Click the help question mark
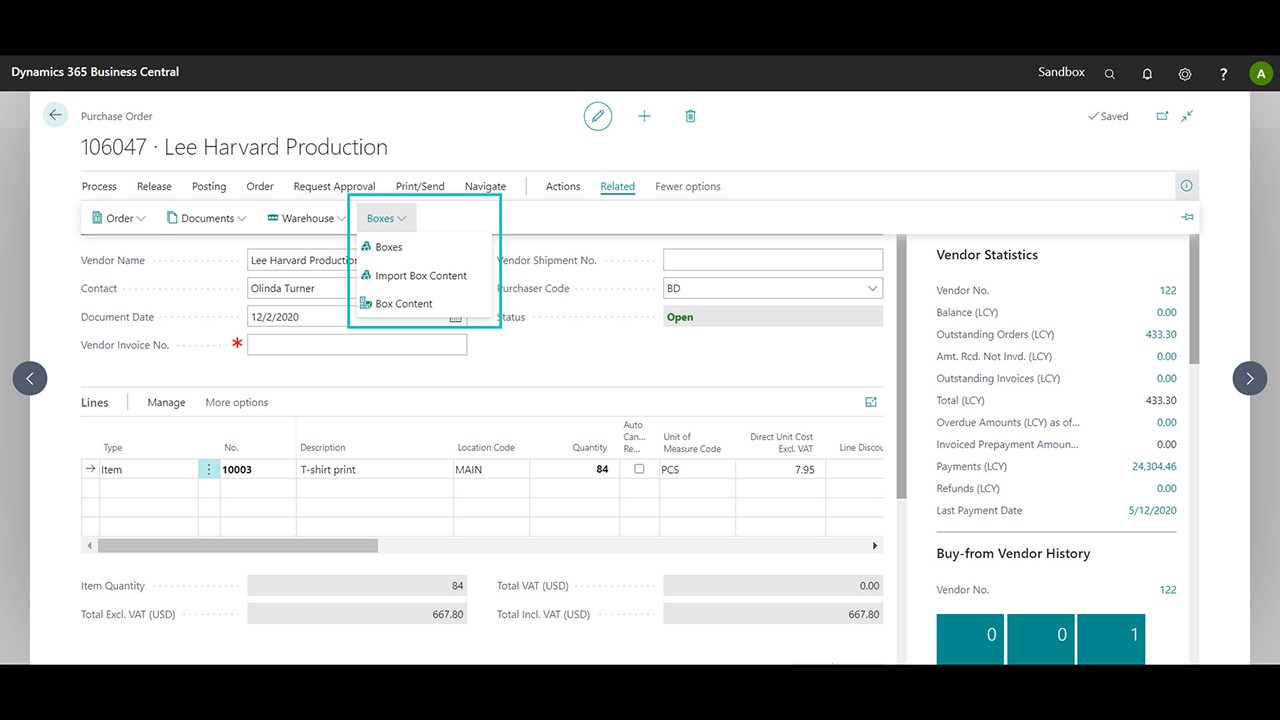Screen dimensions: 1280x720 1223,74
